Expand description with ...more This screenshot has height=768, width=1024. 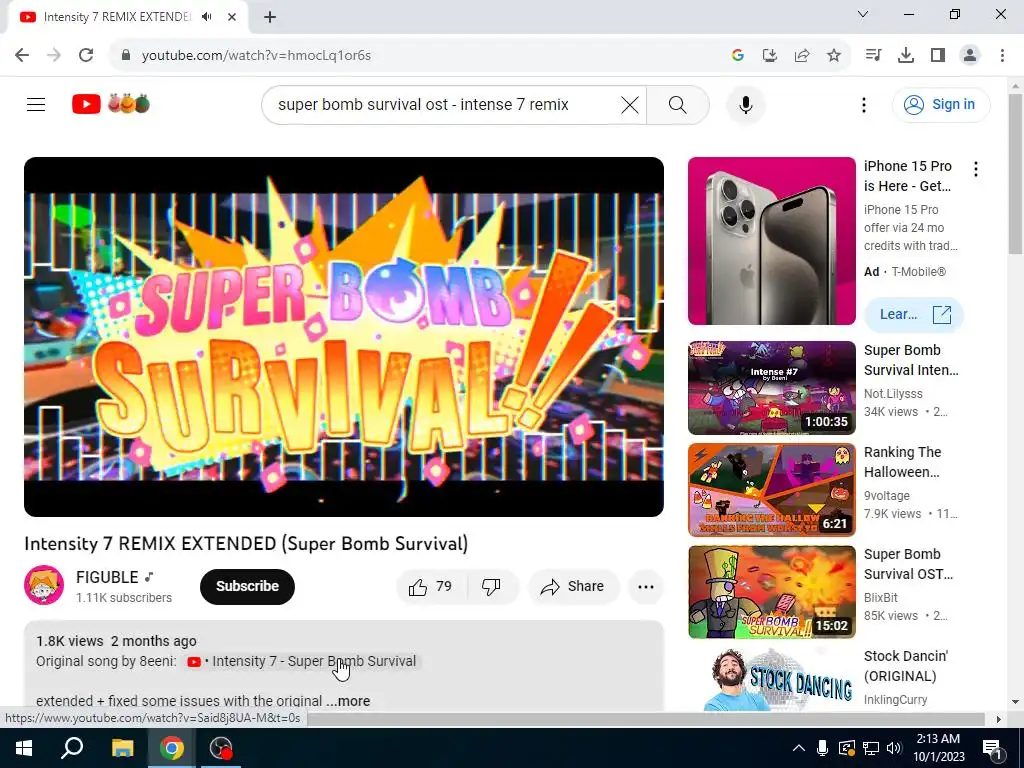point(348,701)
